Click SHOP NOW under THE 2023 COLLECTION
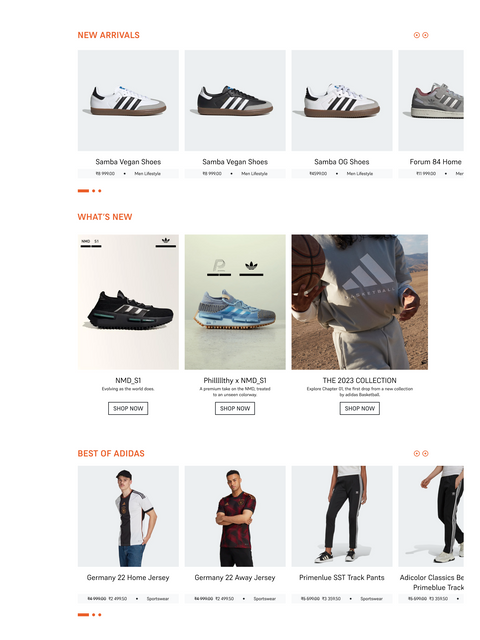The height and width of the screenshot is (640, 480). pyautogui.click(x=360, y=409)
